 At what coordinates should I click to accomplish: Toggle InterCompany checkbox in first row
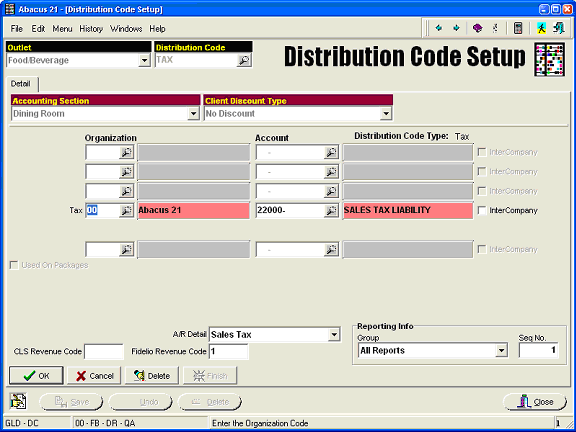click(482, 152)
